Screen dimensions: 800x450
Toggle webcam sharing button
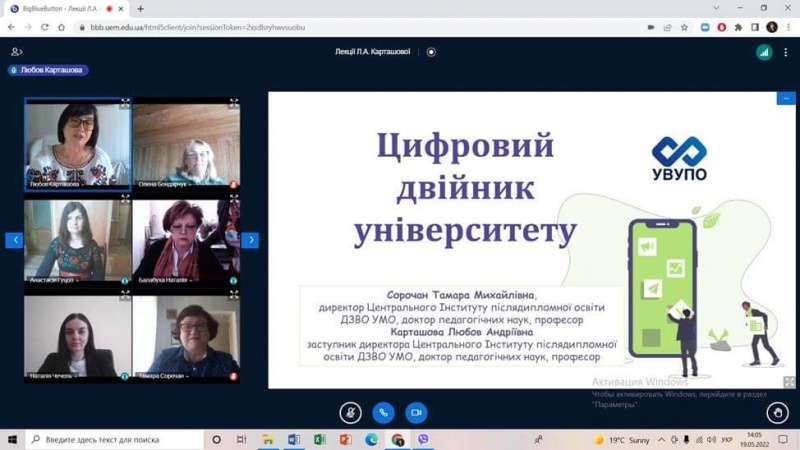click(x=416, y=412)
